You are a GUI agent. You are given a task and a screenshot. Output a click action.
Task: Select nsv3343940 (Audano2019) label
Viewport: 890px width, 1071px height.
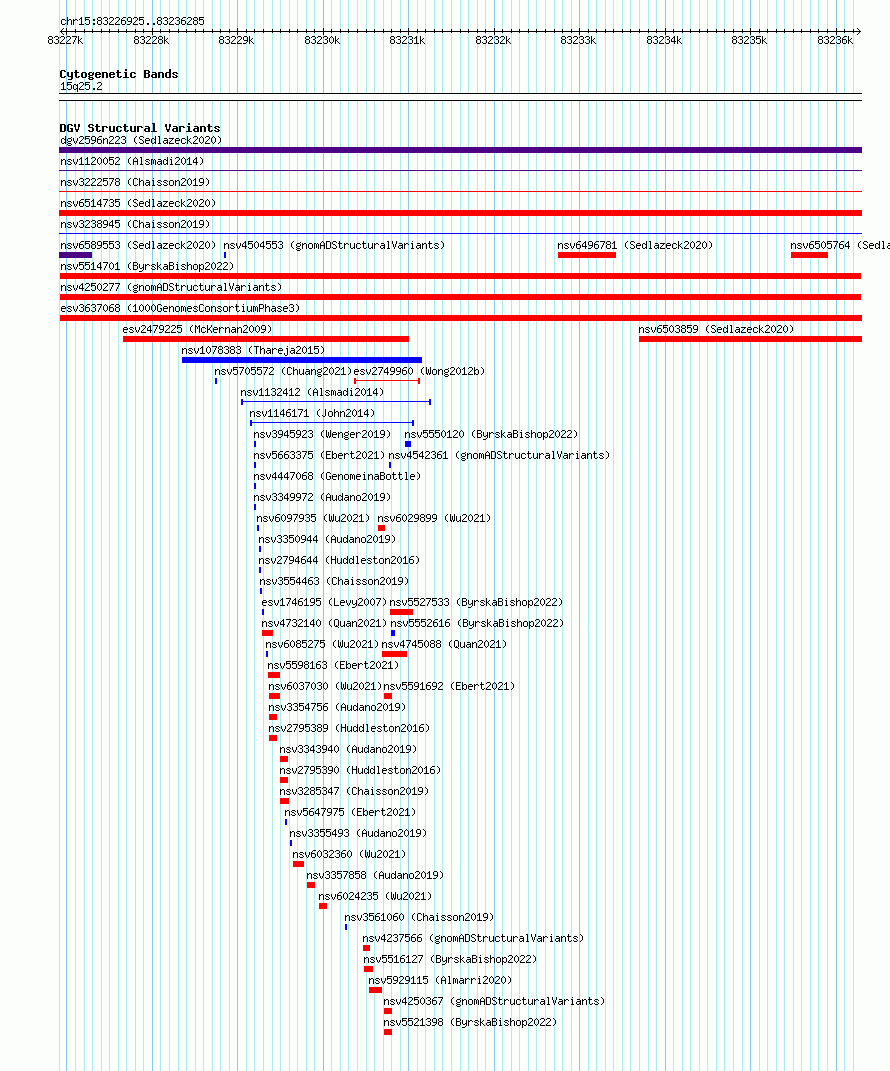point(348,750)
